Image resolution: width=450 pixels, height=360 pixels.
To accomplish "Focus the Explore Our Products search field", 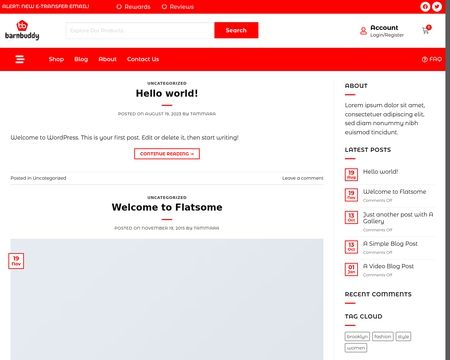I will 140,30.
